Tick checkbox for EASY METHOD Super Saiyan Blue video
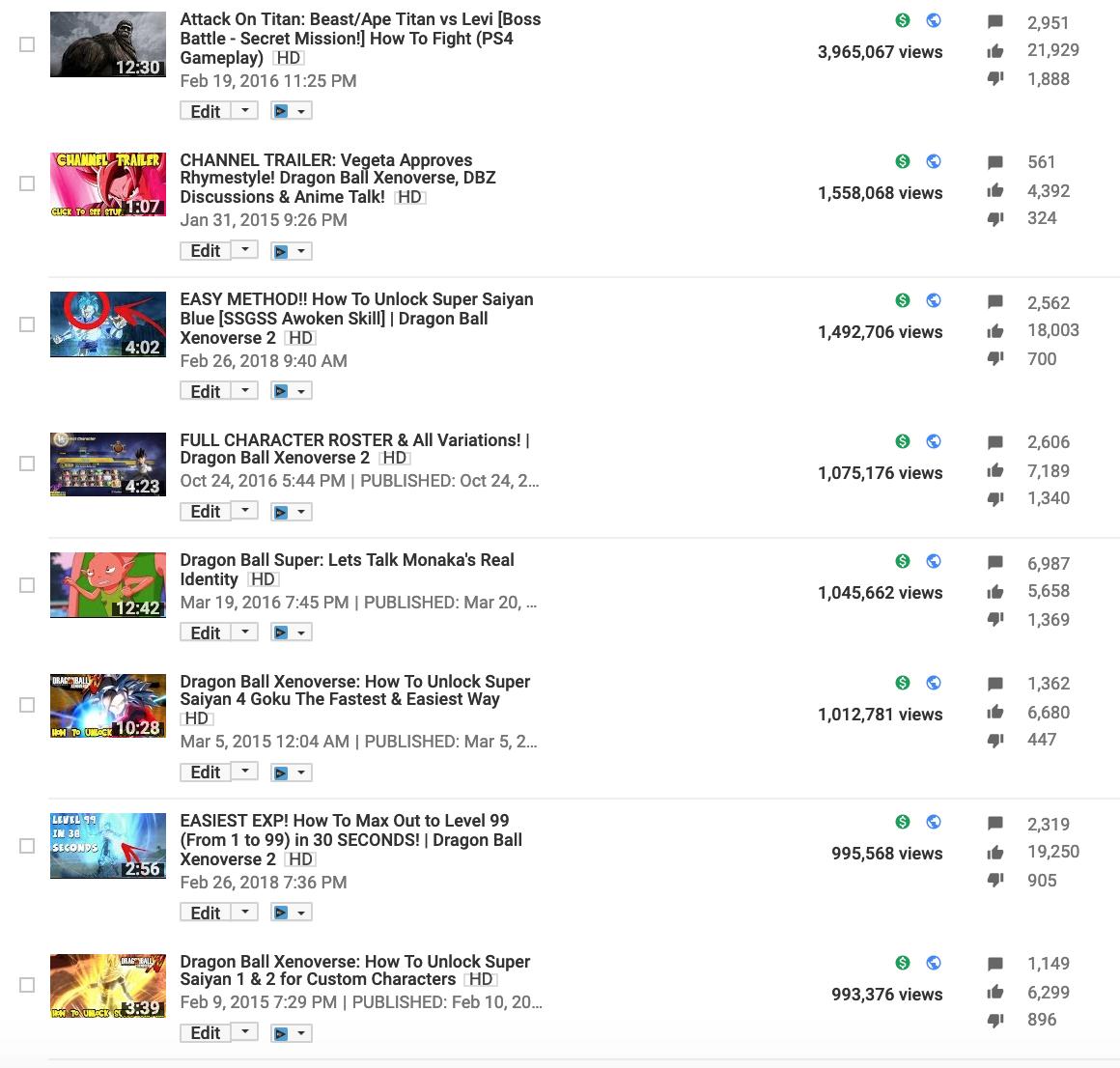This screenshot has width=1120, height=1068. [x=27, y=324]
